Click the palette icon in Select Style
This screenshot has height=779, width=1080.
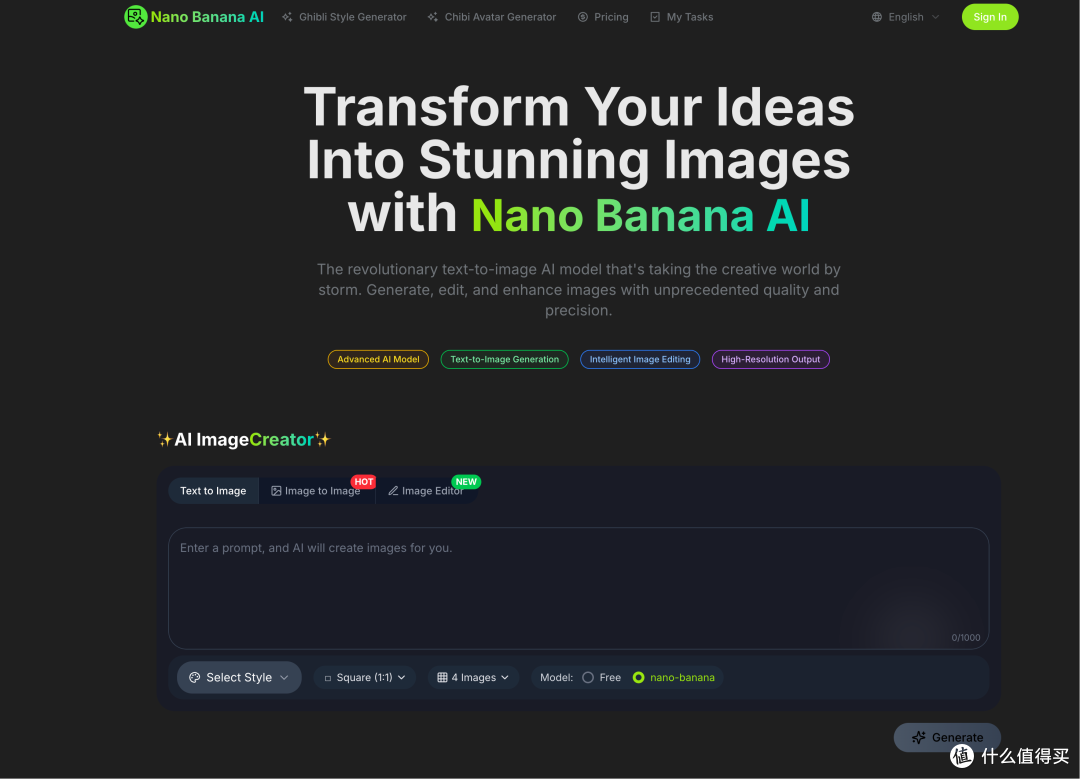pos(195,678)
